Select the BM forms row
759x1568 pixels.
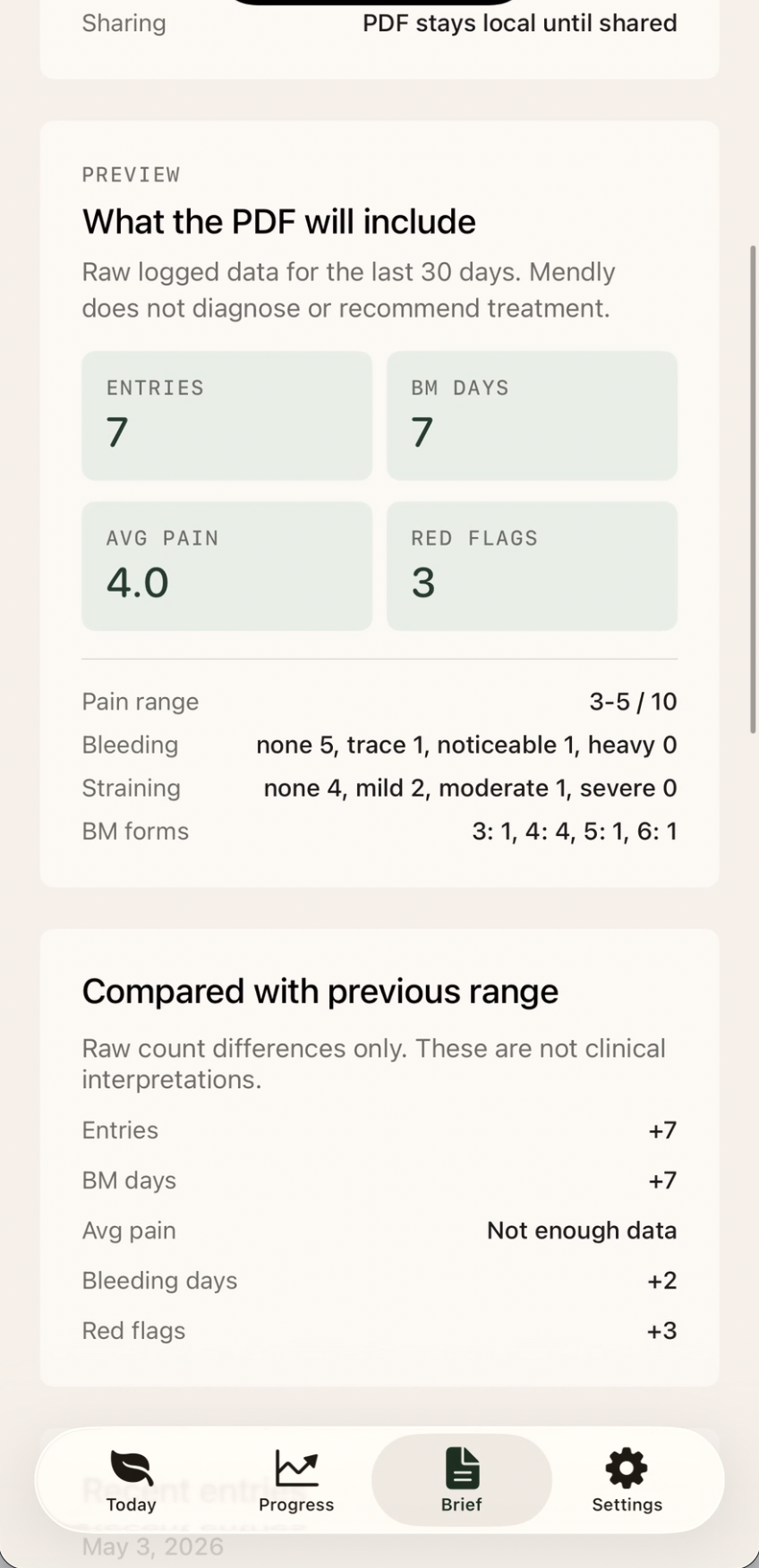pos(379,831)
